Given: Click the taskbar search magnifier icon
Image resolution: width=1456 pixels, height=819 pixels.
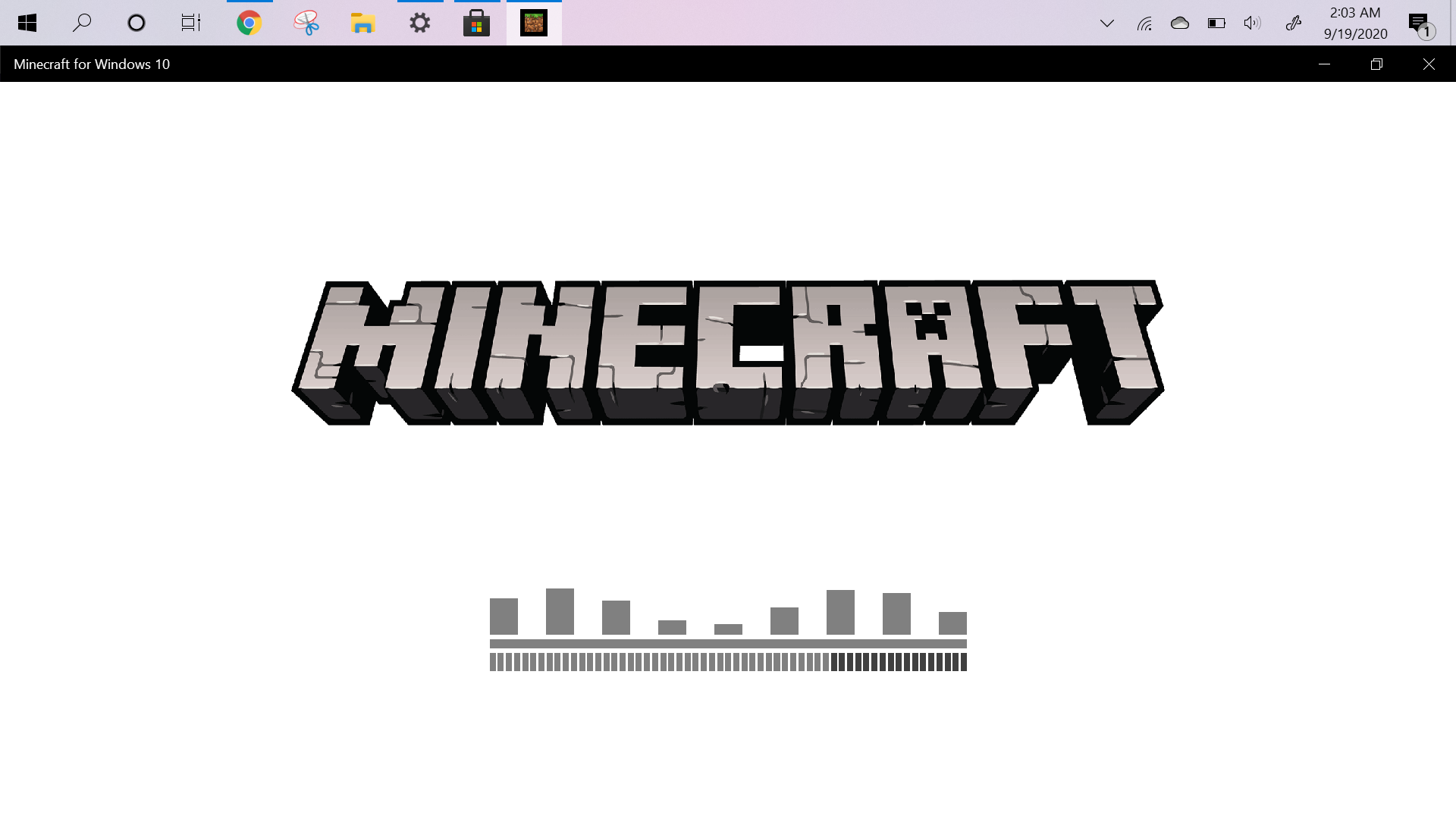Looking at the screenshot, I should (82, 23).
